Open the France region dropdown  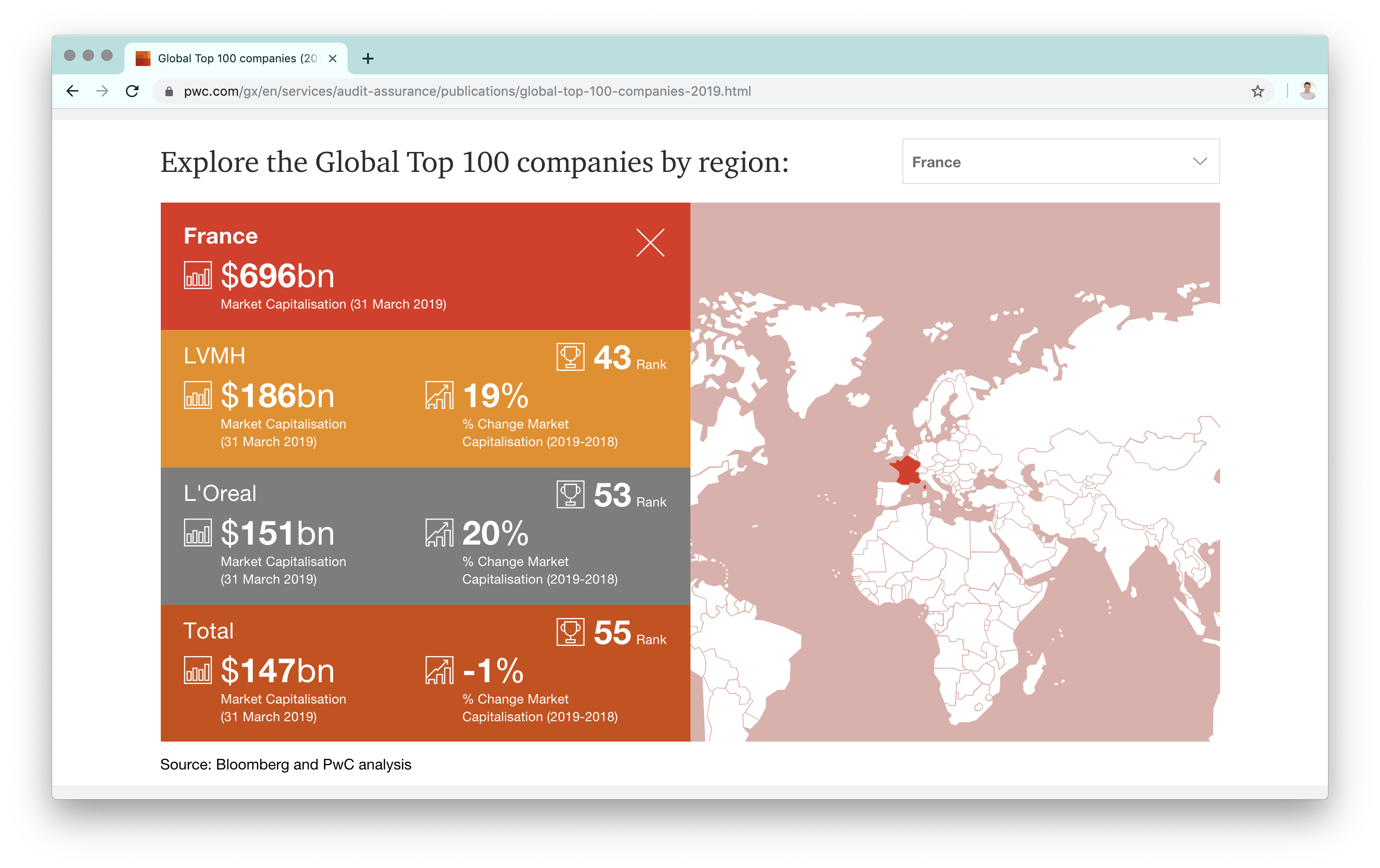(x=1061, y=162)
